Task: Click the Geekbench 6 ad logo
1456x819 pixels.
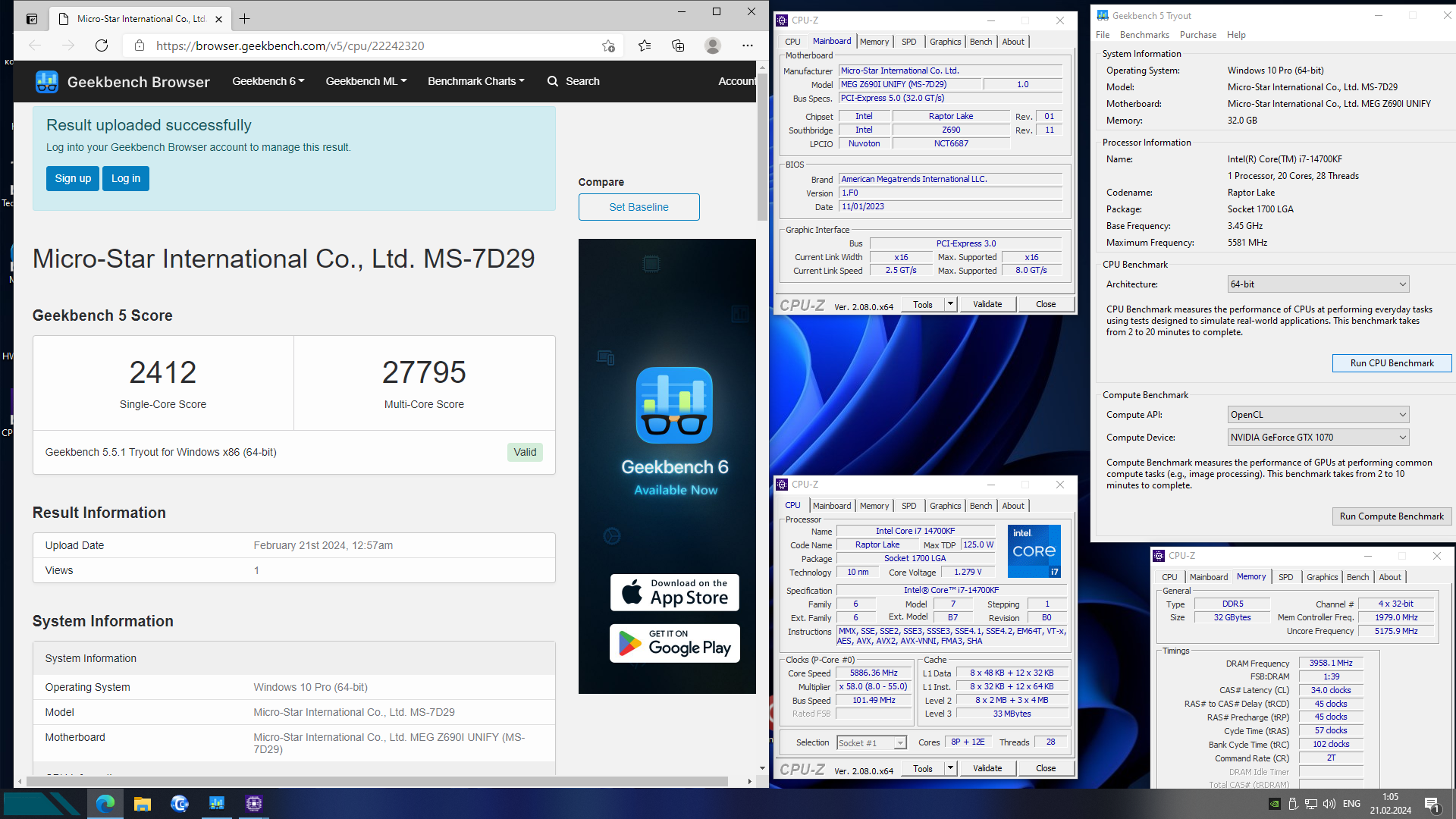Action: (x=674, y=405)
